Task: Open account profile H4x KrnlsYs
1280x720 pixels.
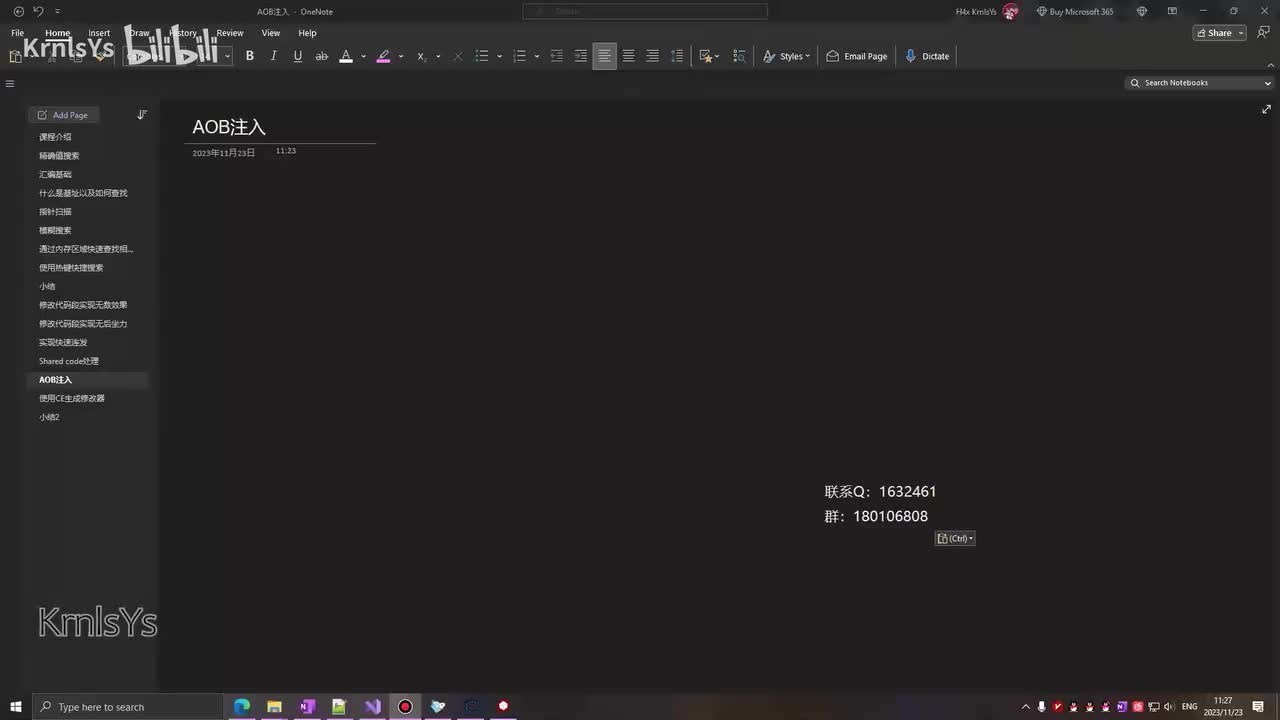Action: pos(986,12)
